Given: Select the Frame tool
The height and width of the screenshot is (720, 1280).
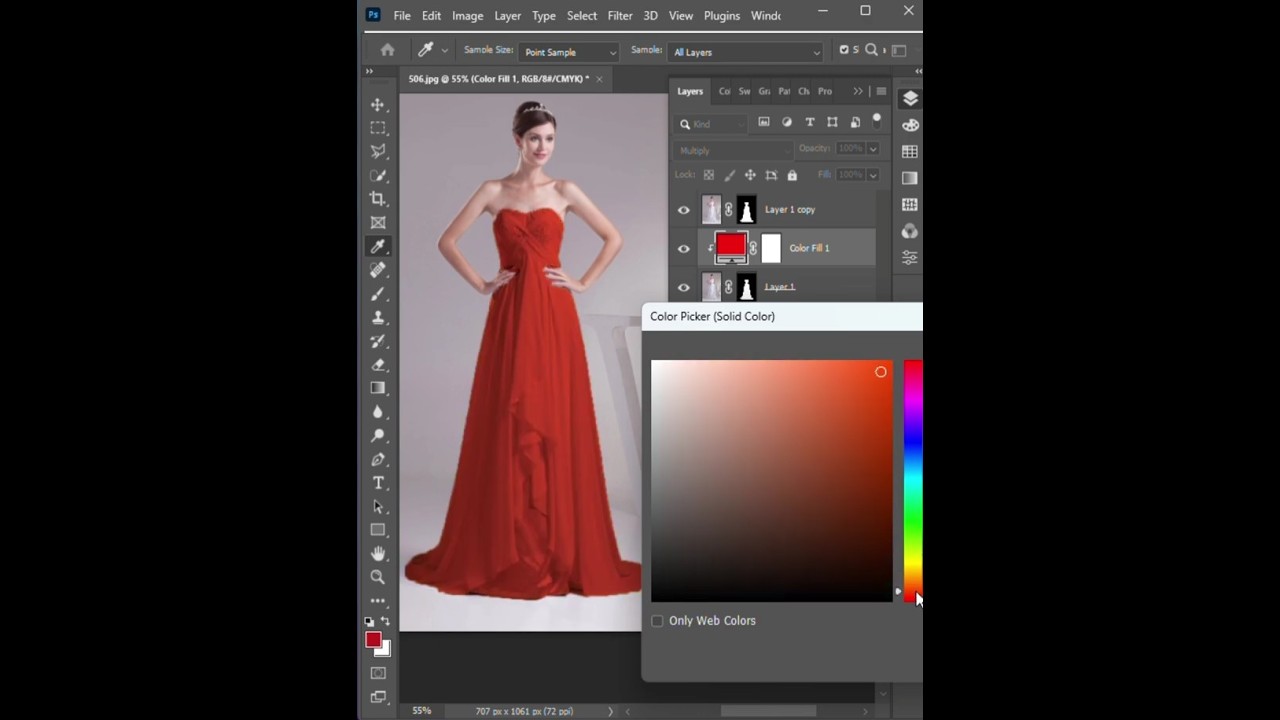Looking at the screenshot, I should (378, 223).
